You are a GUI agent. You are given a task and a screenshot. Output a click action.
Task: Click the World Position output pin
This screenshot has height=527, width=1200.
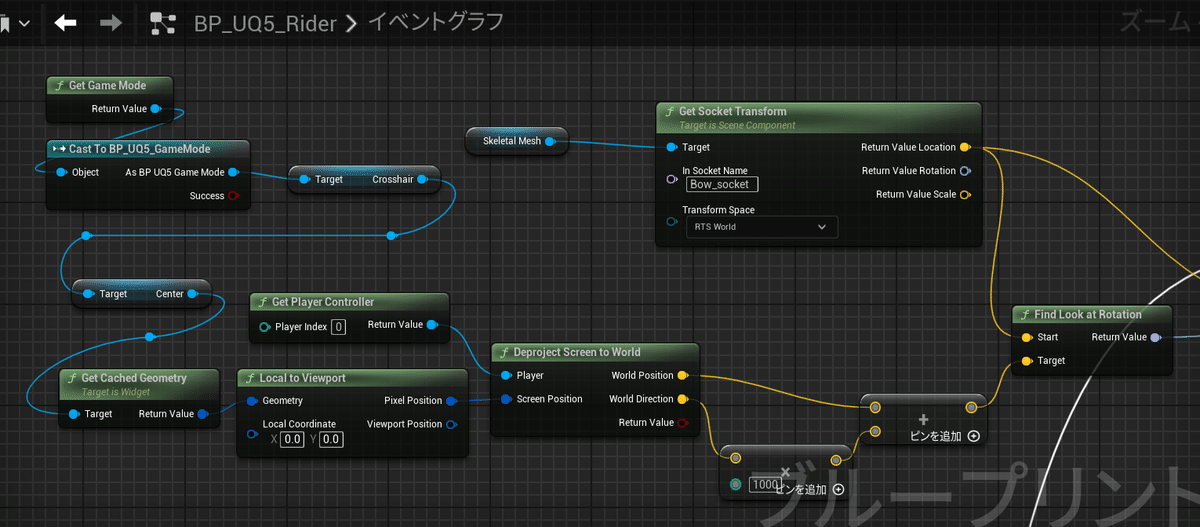tap(682, 376)
